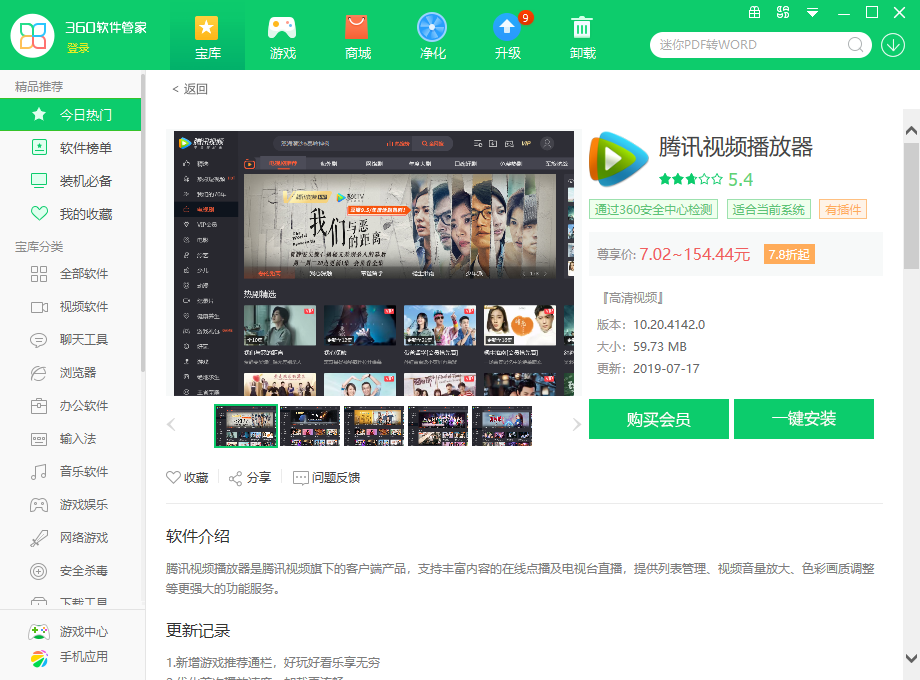920x680 pixels.
Task: Click the star rating of the app
Action: click(691, 179)
